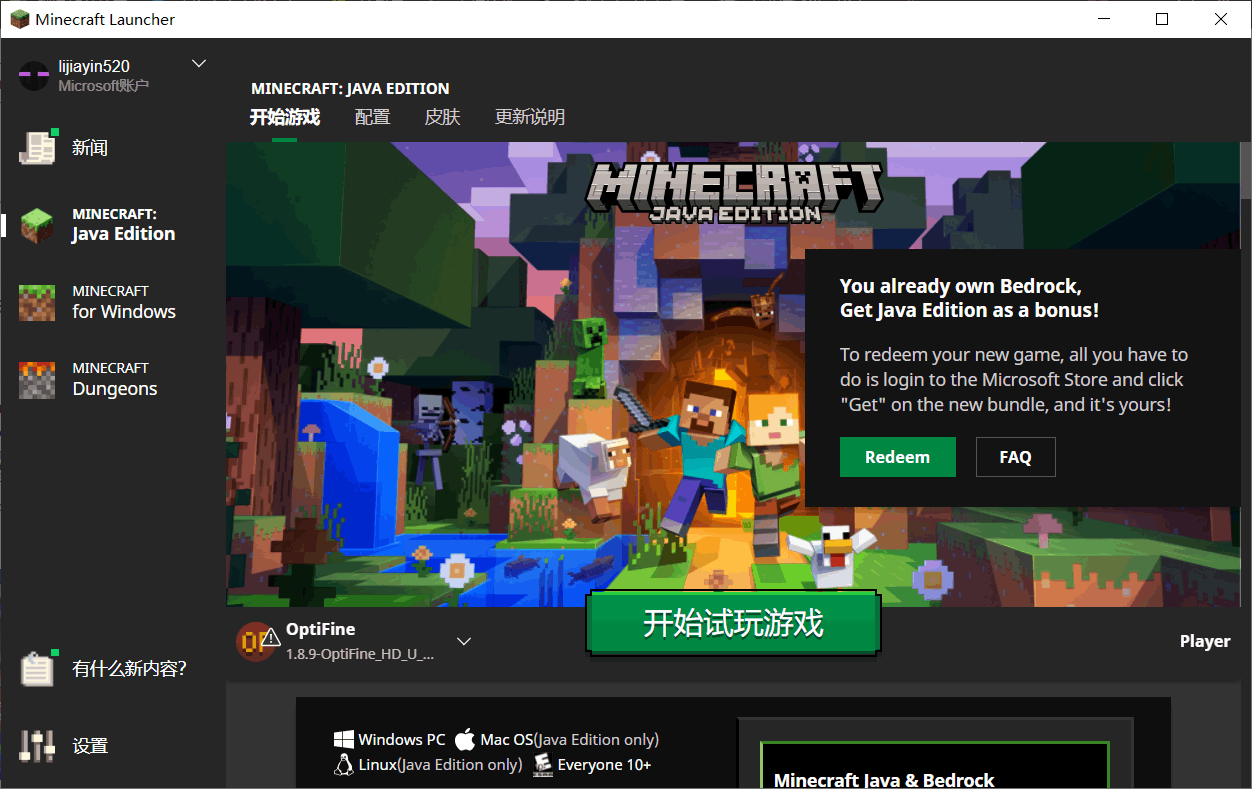This screenshot has height=789, width=1252.
Task: Expand the lijiayin520 account dropdown
Action: (x=199, y=64)
